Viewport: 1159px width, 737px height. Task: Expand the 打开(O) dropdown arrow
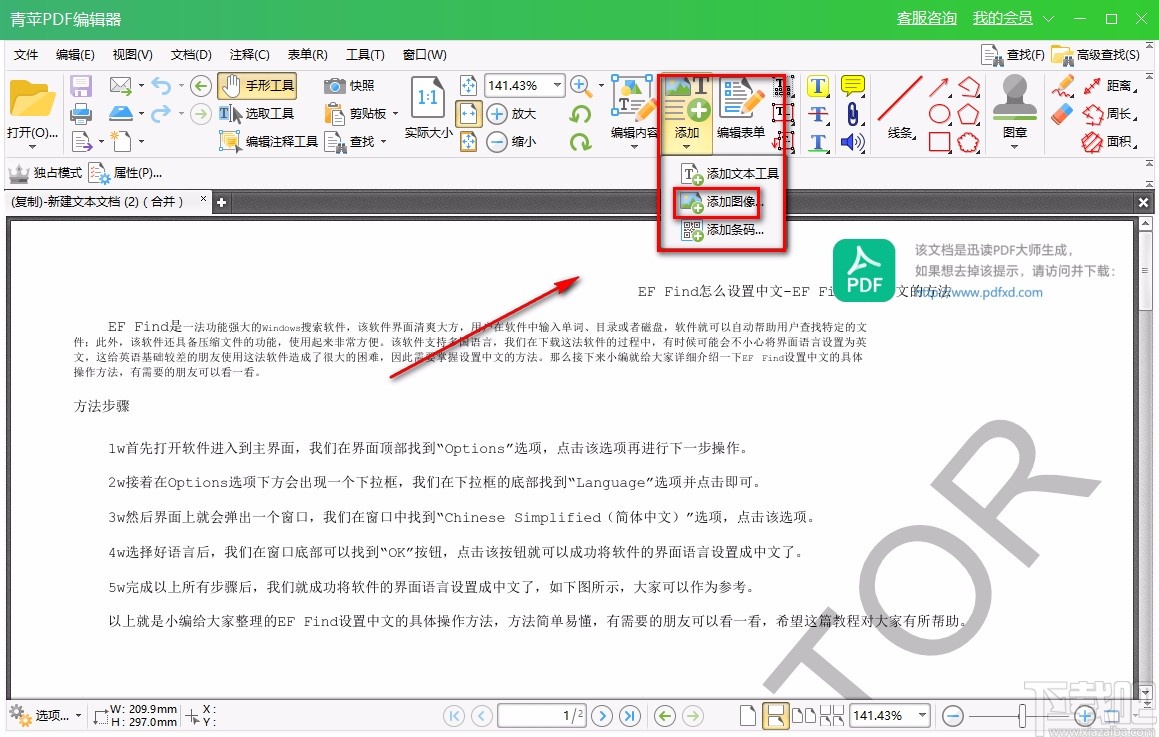(32, 146)
